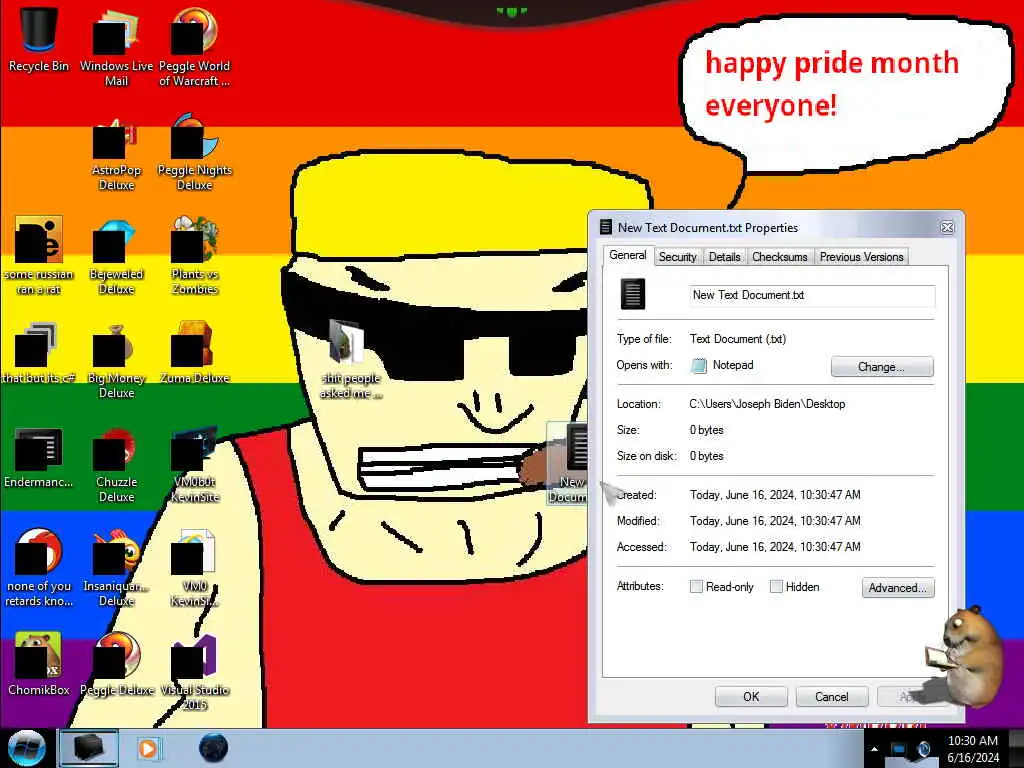Launch Big Money Deluxe shortcut
Viewport: 1024px width, 768px height.
[x=116, y=360]
